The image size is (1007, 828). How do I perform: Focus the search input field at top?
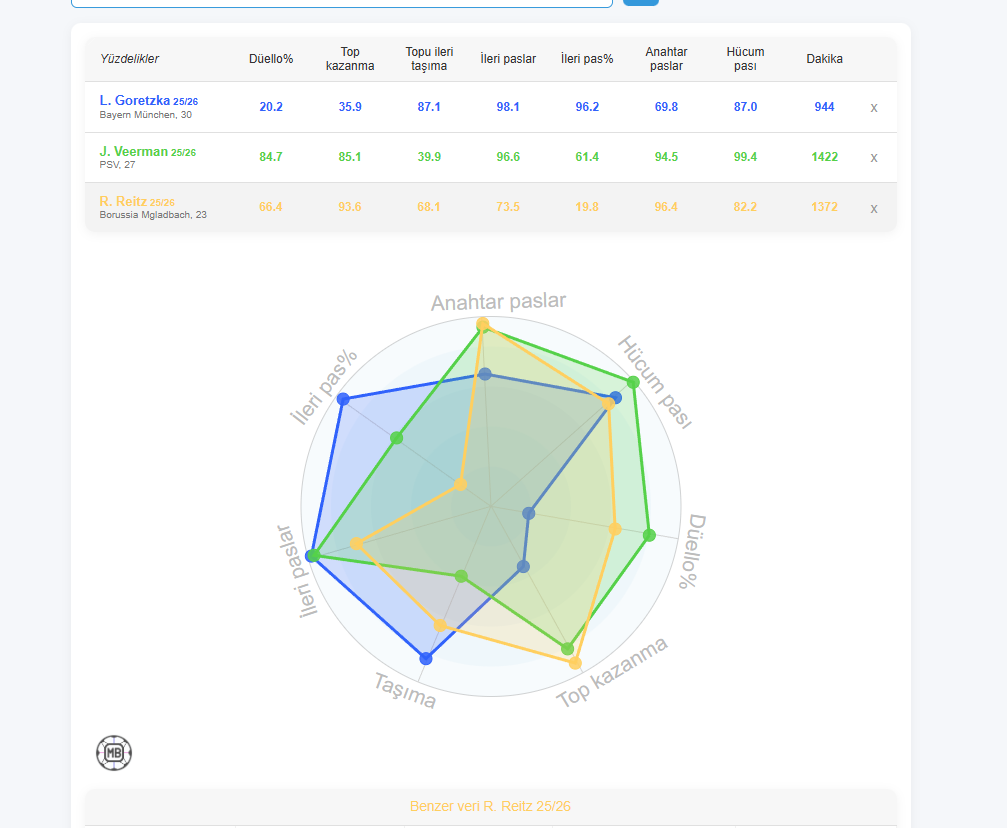pos(342,3)
